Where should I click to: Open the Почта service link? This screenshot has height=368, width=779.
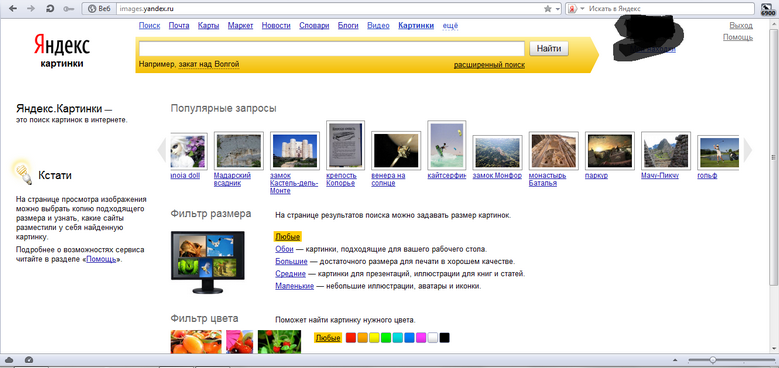tap(179, 26)
